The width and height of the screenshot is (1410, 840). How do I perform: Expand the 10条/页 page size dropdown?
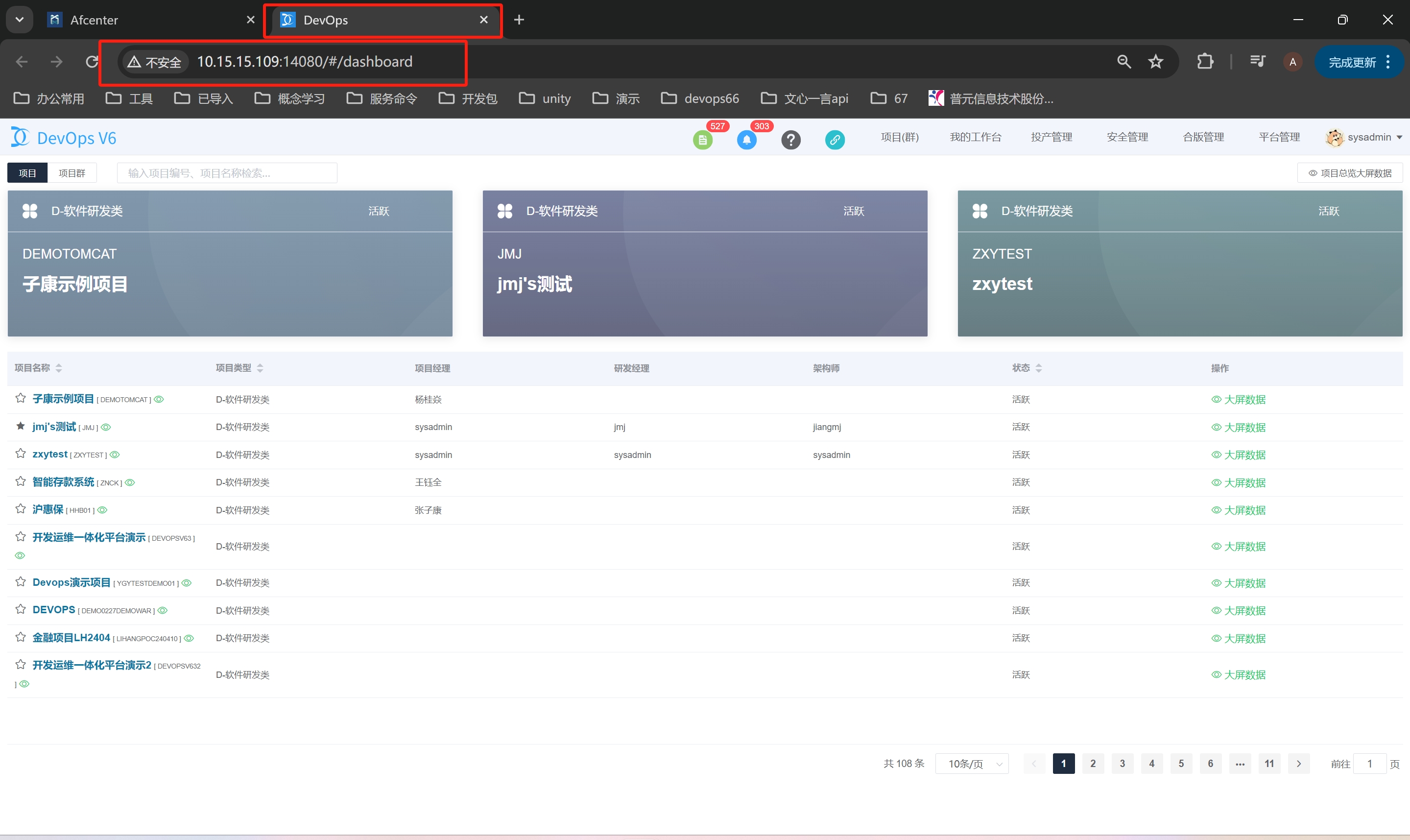point(972,764)
